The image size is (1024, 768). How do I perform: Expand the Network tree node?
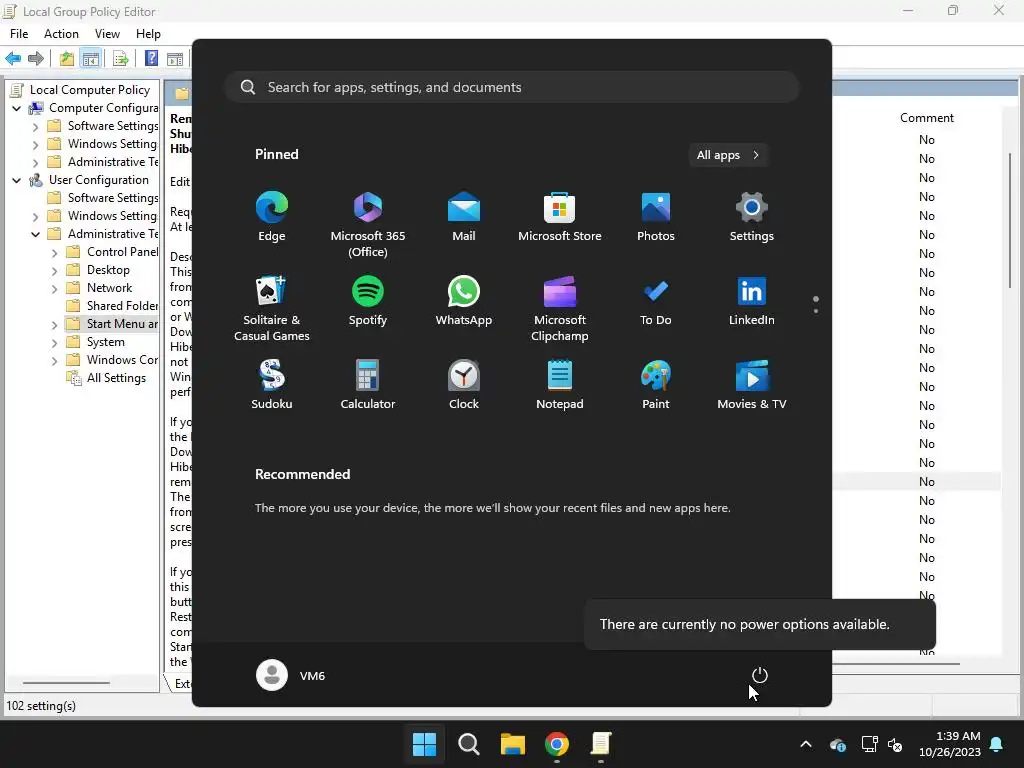click(55, 289)
